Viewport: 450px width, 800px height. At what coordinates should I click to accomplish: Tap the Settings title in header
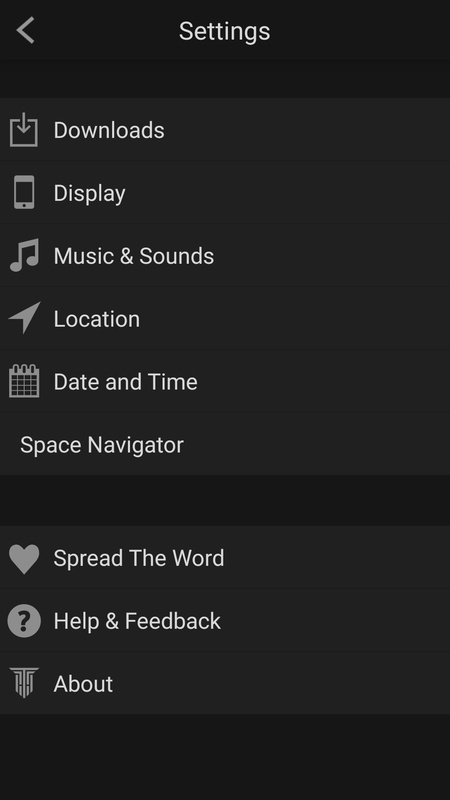click(x=224, y=31)
